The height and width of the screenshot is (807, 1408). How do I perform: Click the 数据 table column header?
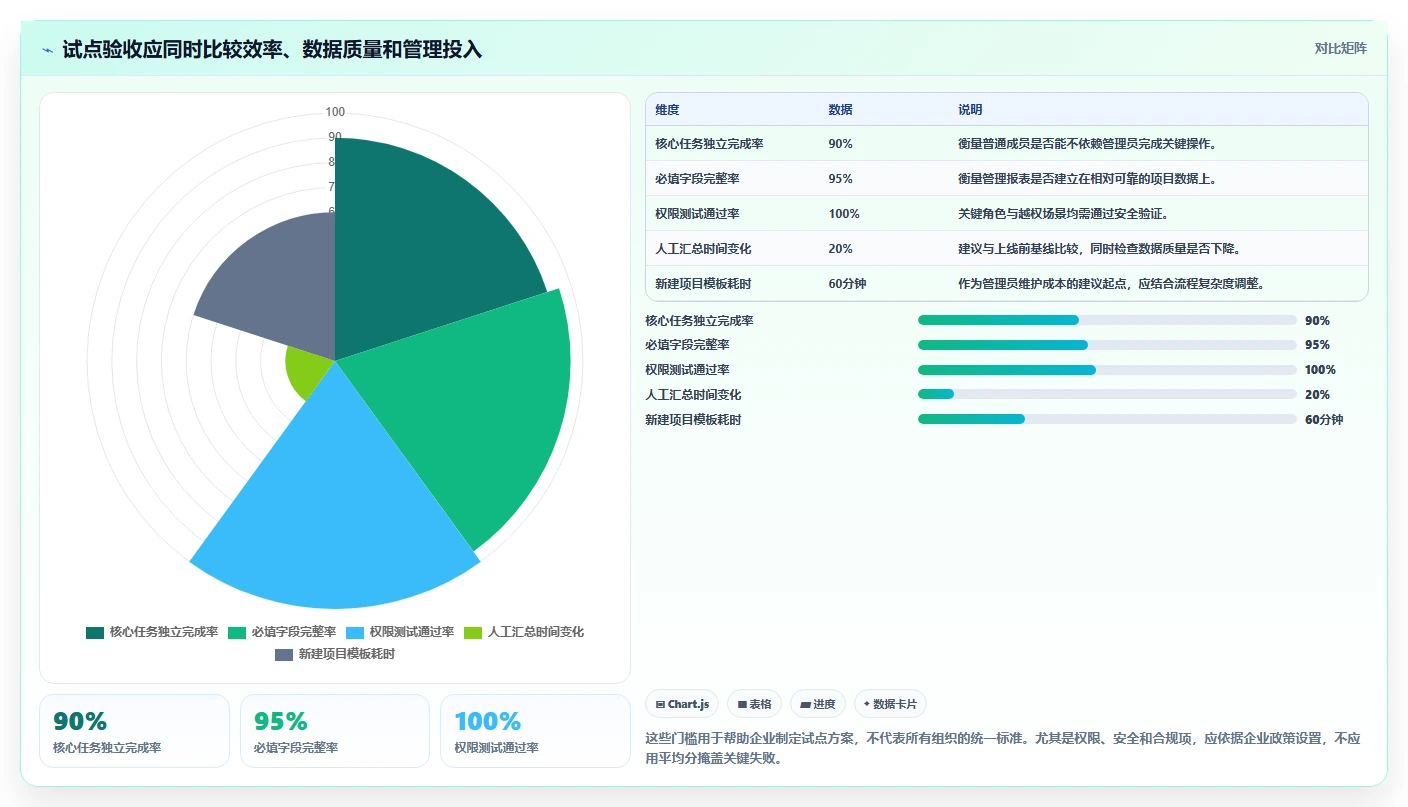pos(840,110)
